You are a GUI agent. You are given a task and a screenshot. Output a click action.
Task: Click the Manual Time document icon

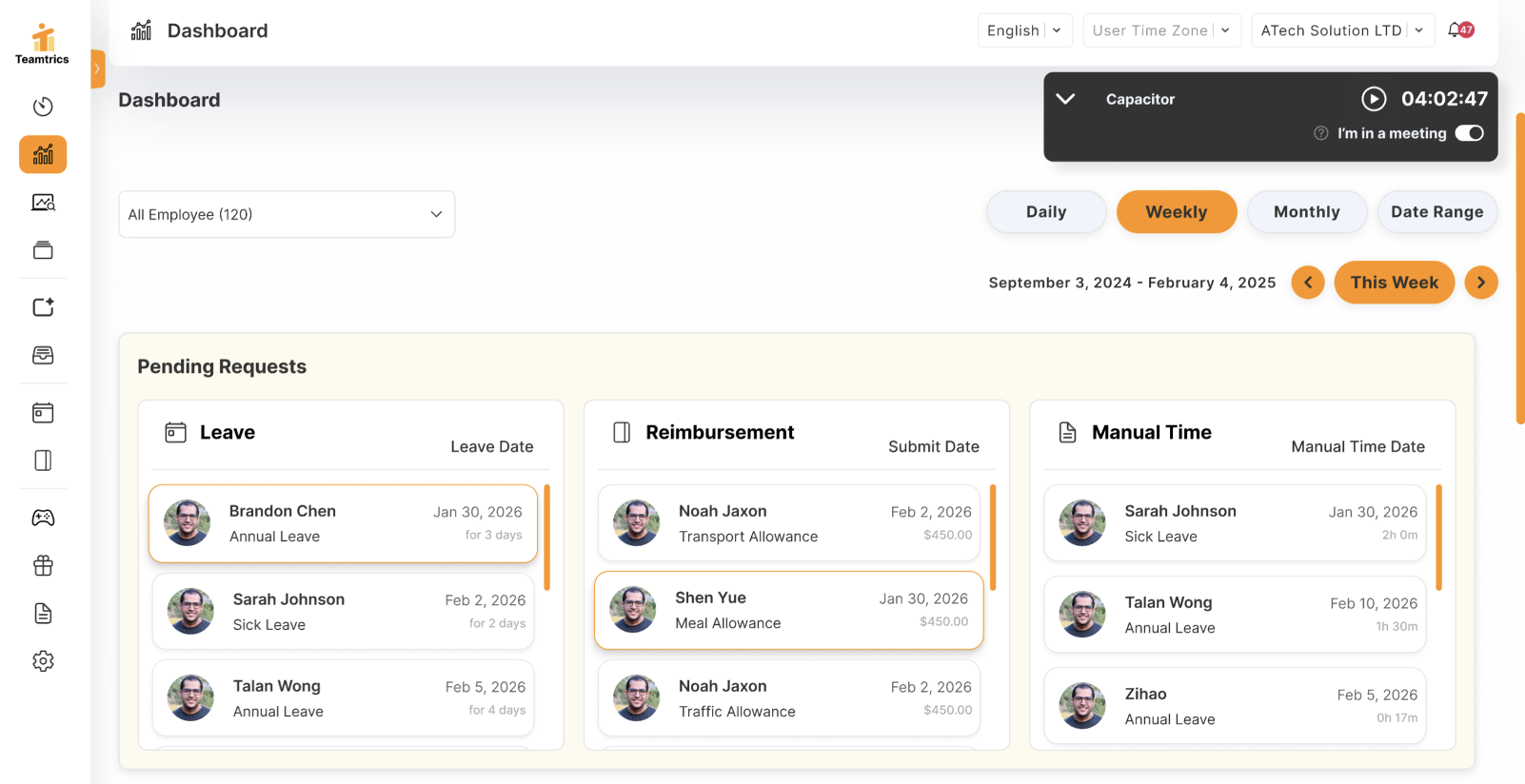point(1068,433)
